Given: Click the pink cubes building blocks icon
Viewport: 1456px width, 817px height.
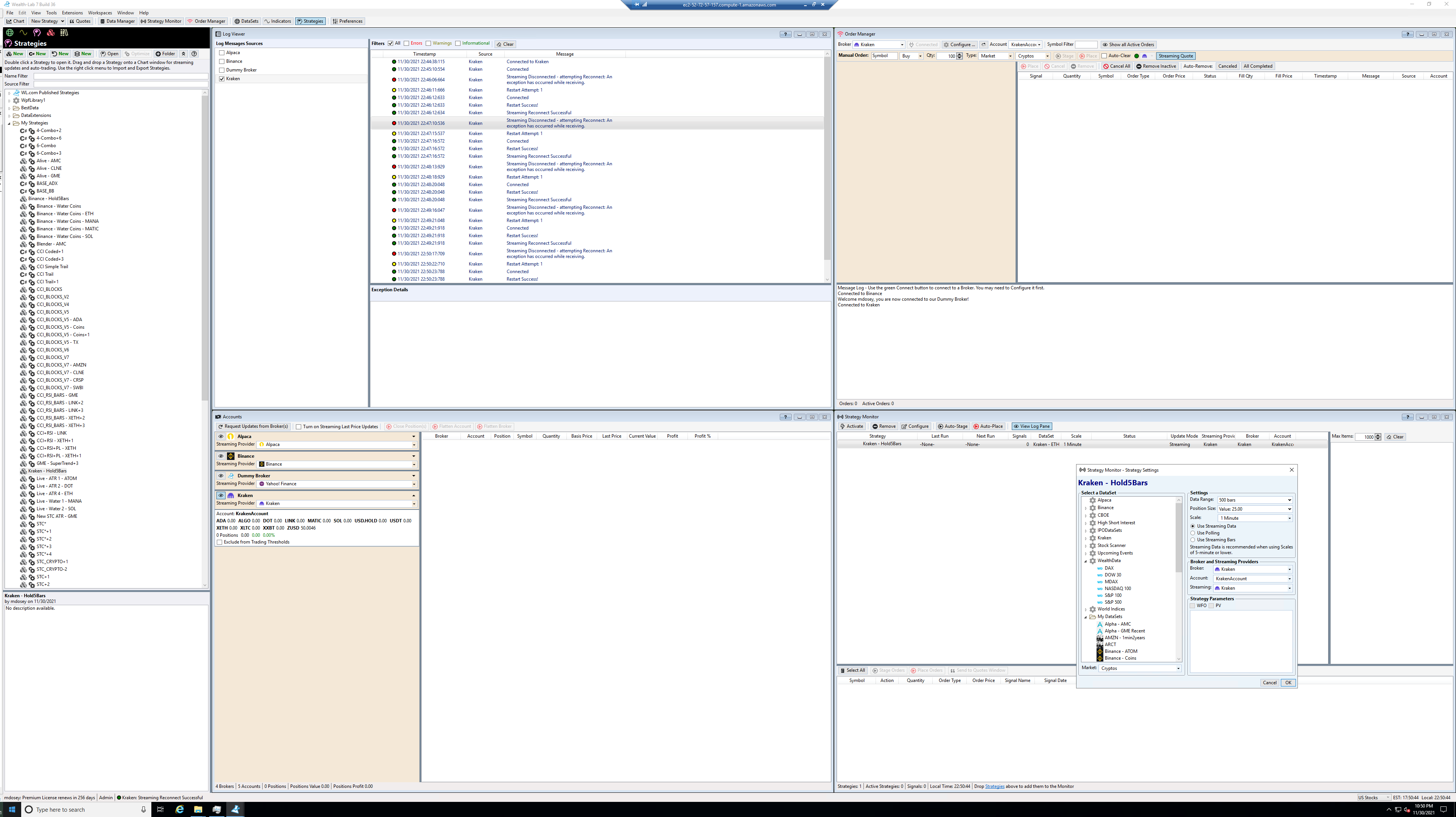Looking at the screenshot, I should [50, 33].
